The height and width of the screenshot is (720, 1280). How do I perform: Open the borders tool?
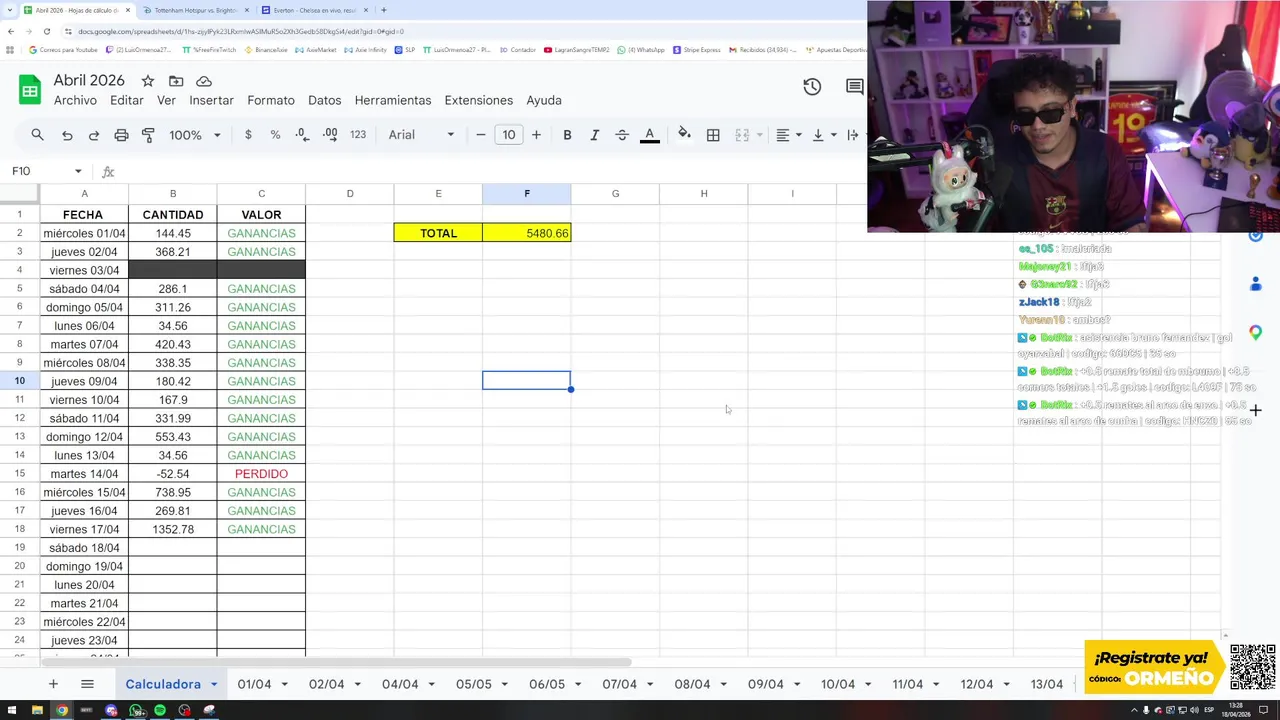[713, 135]
